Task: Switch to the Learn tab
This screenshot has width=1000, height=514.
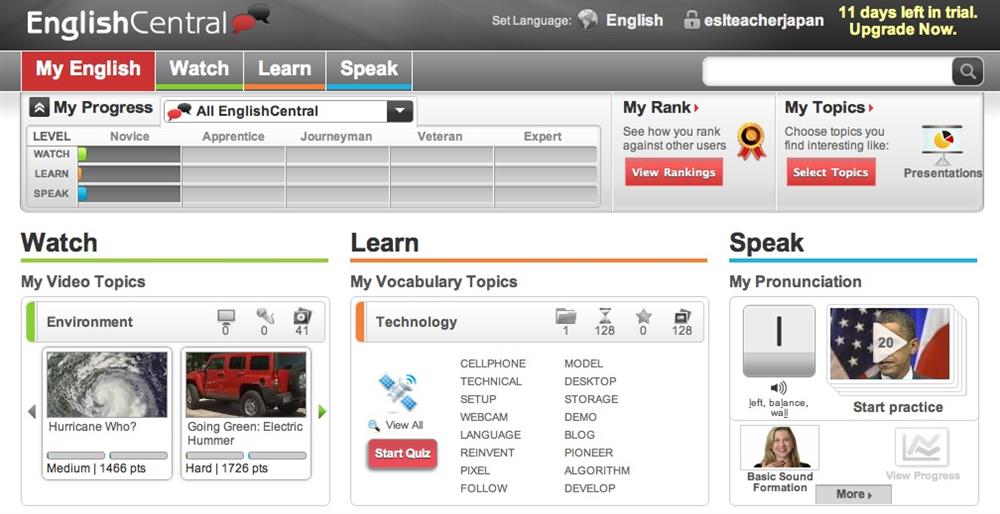Action: point(284,70)
